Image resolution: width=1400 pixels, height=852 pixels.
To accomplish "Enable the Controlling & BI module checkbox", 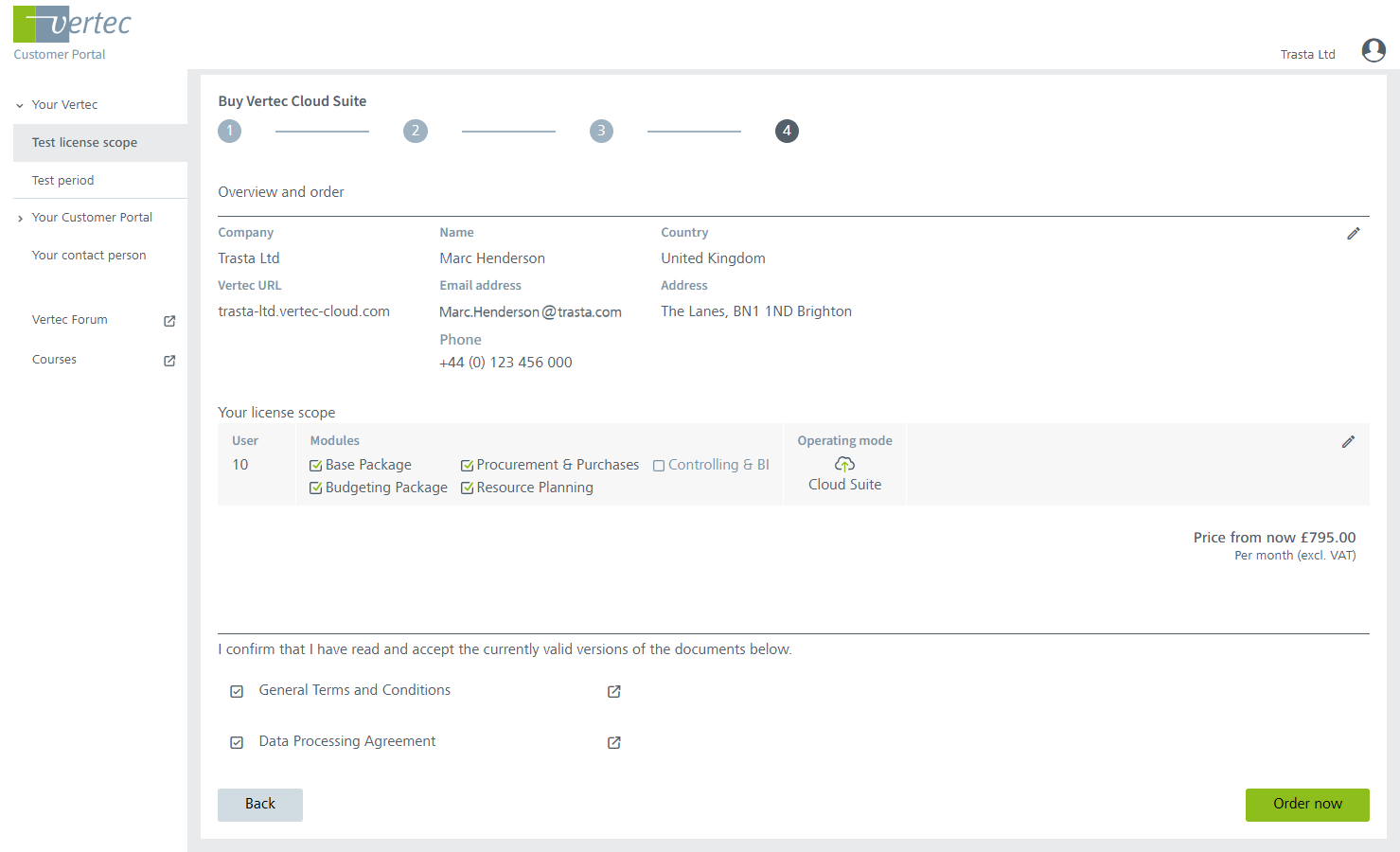I will point(659,466).
